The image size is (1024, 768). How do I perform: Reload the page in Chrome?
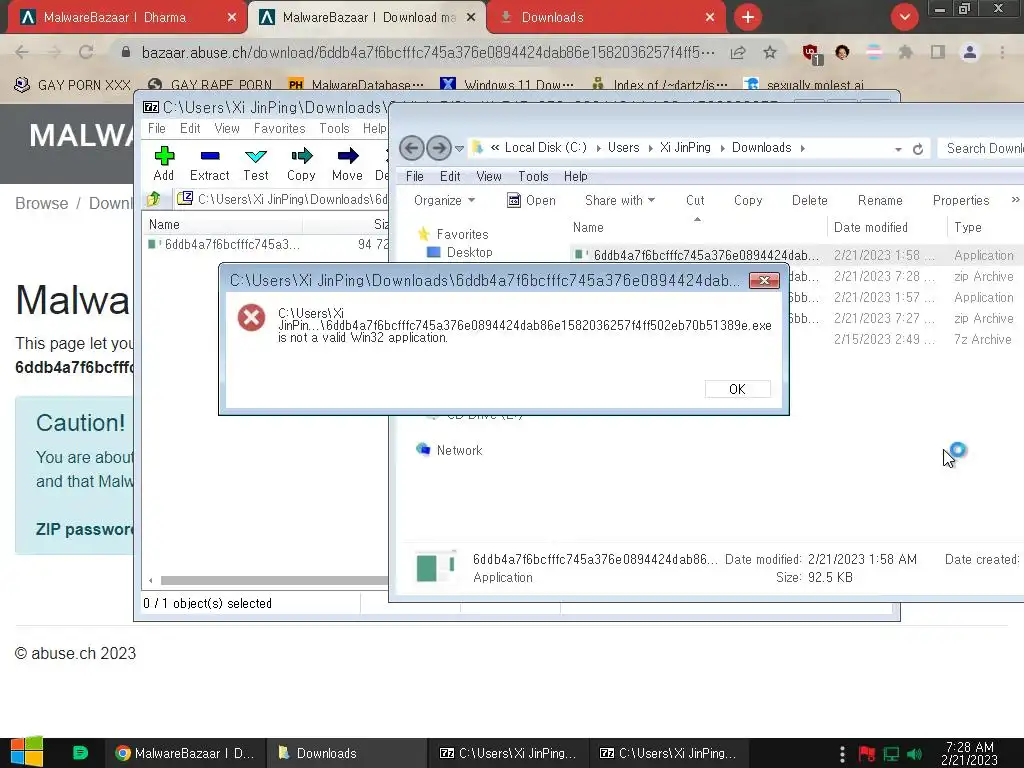tap(86, 52)
